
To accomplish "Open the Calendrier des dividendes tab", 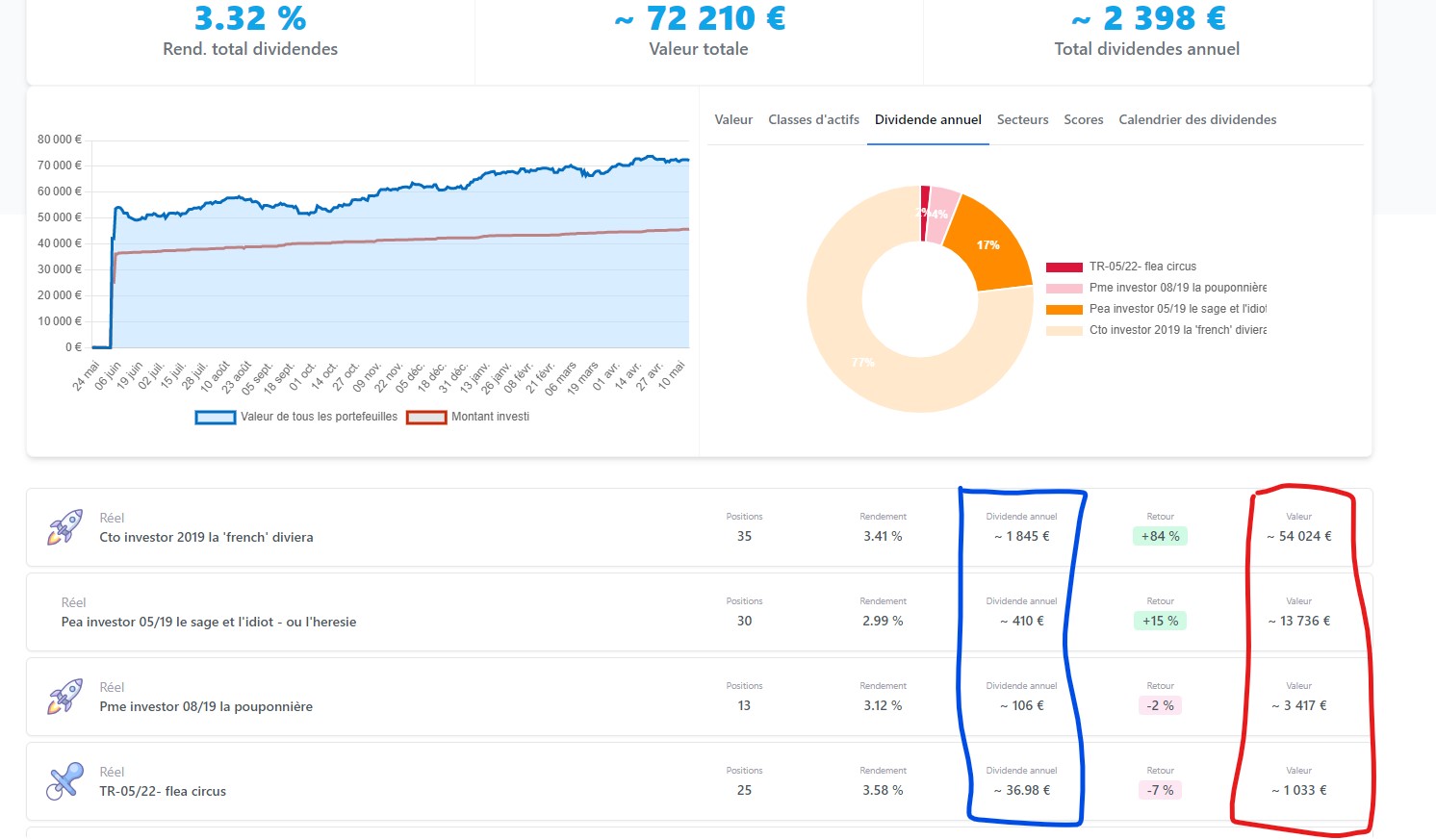I will (x=1197, y=119).
